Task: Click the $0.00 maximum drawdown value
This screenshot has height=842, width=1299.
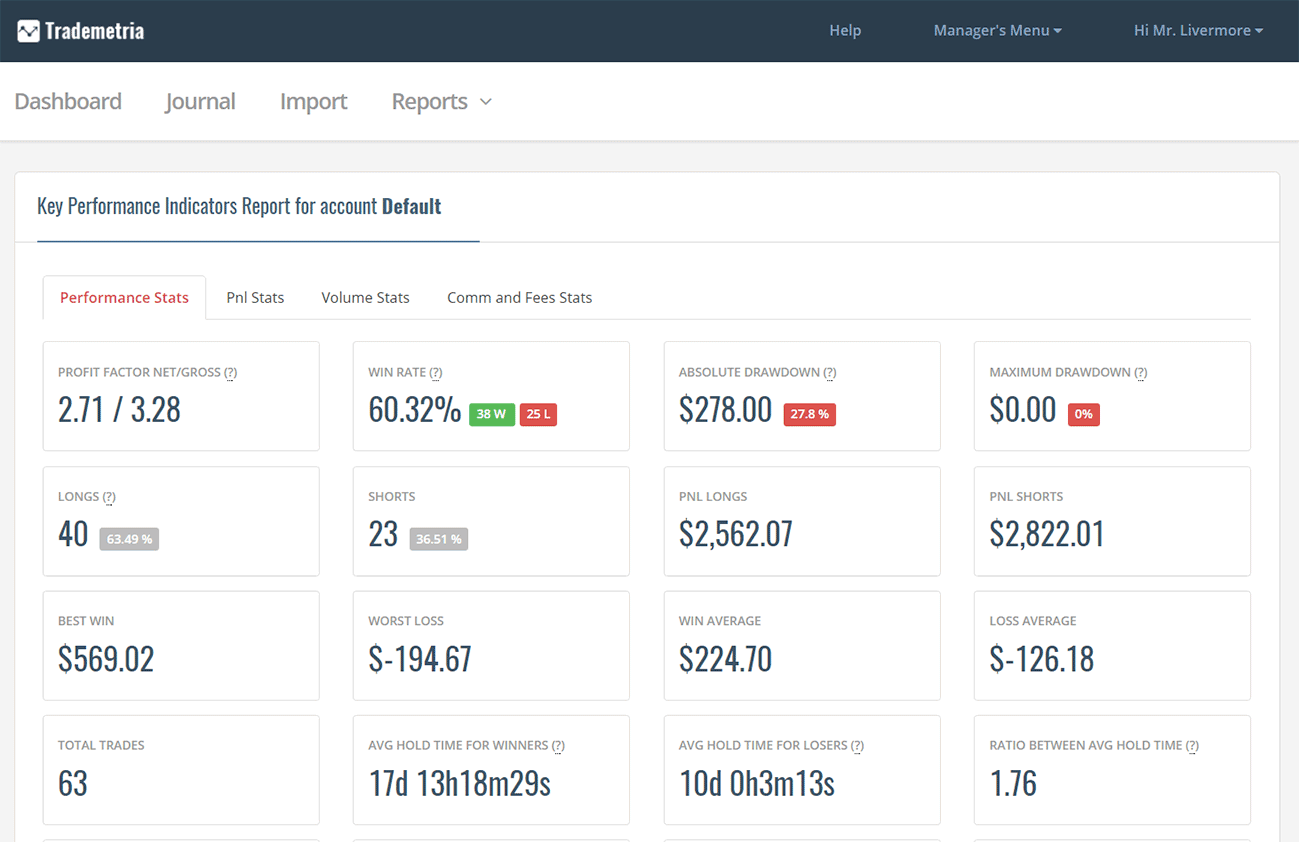Action: coord(1023,410)
